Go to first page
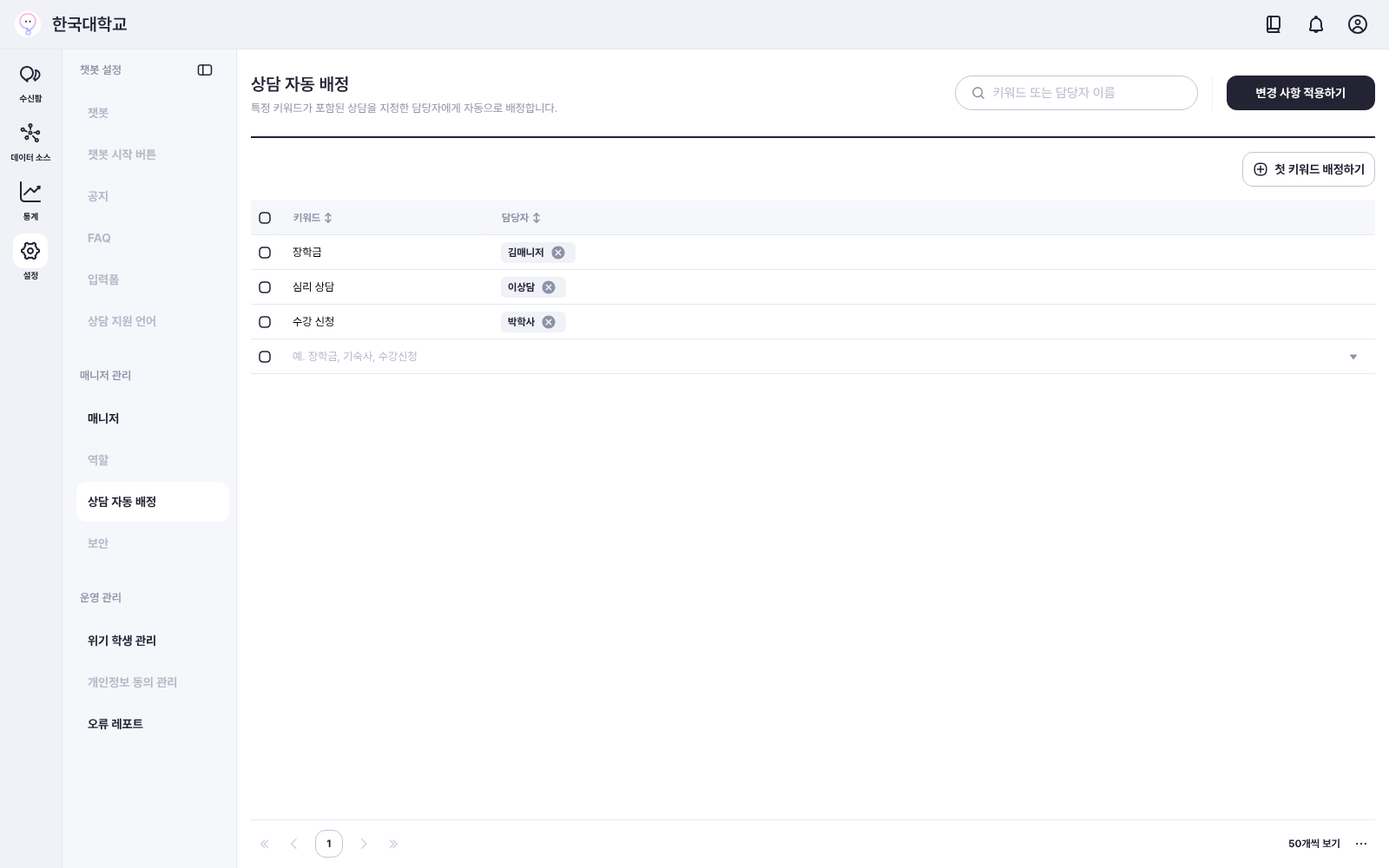 pos(265,844)
